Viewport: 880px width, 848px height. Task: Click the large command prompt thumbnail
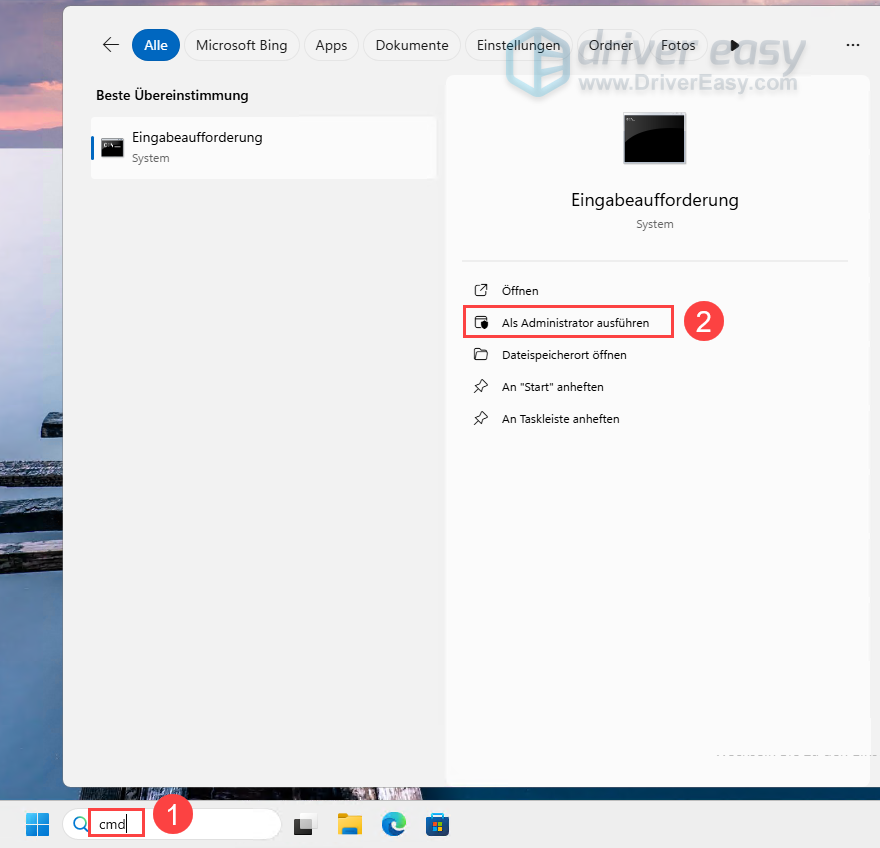coord(654,138)
